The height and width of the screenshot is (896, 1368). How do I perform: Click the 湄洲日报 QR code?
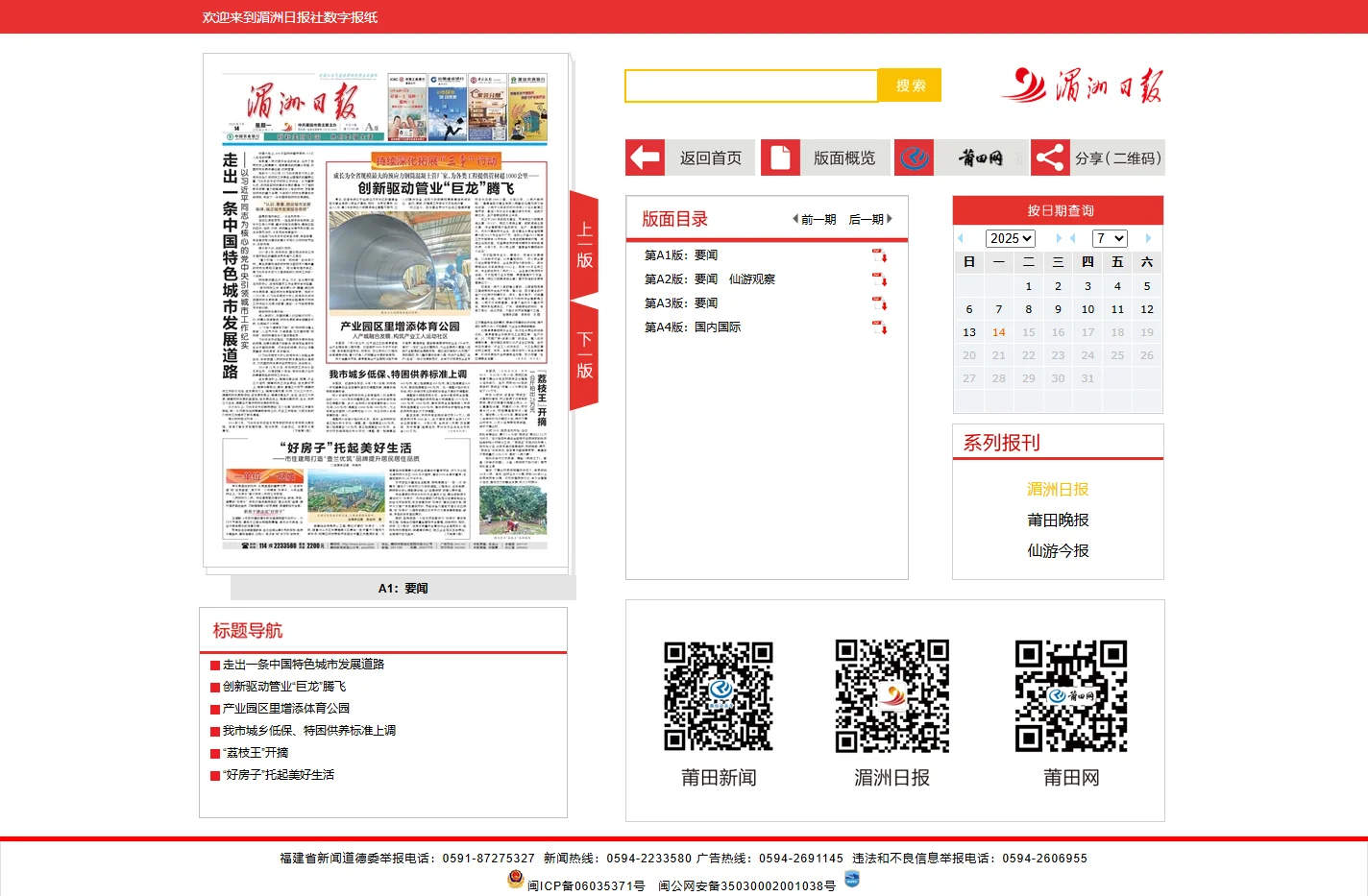pyautogui.click(x=892, y=696)
